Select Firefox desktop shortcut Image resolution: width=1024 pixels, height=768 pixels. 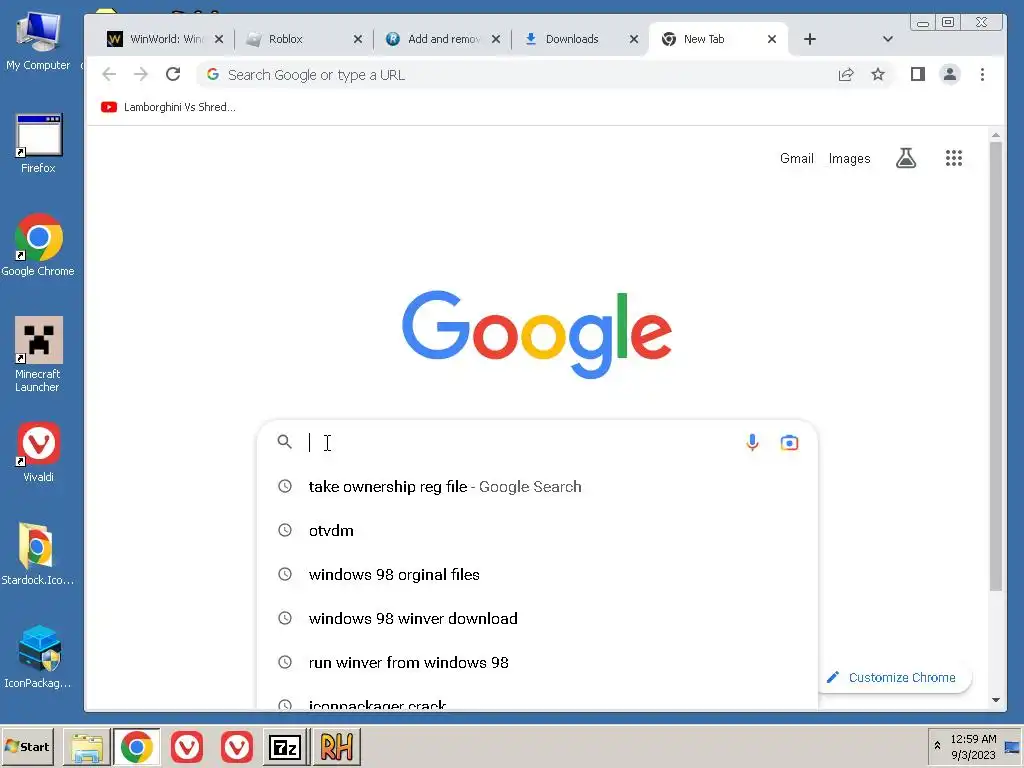38,144
